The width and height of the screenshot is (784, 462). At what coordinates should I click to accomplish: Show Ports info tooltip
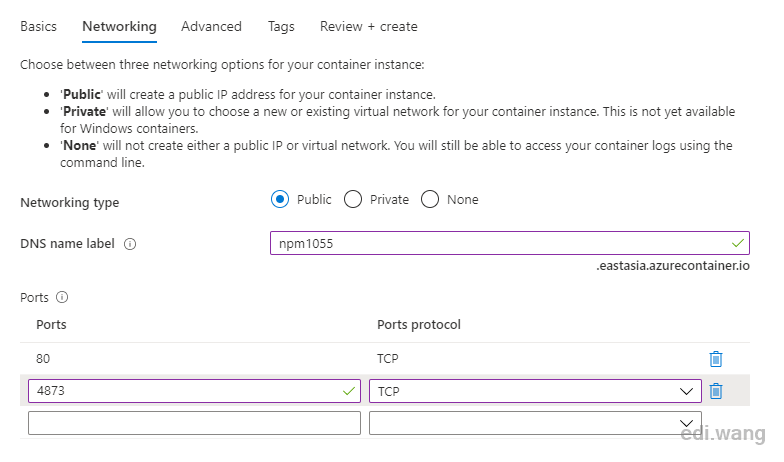coord(62,298)
